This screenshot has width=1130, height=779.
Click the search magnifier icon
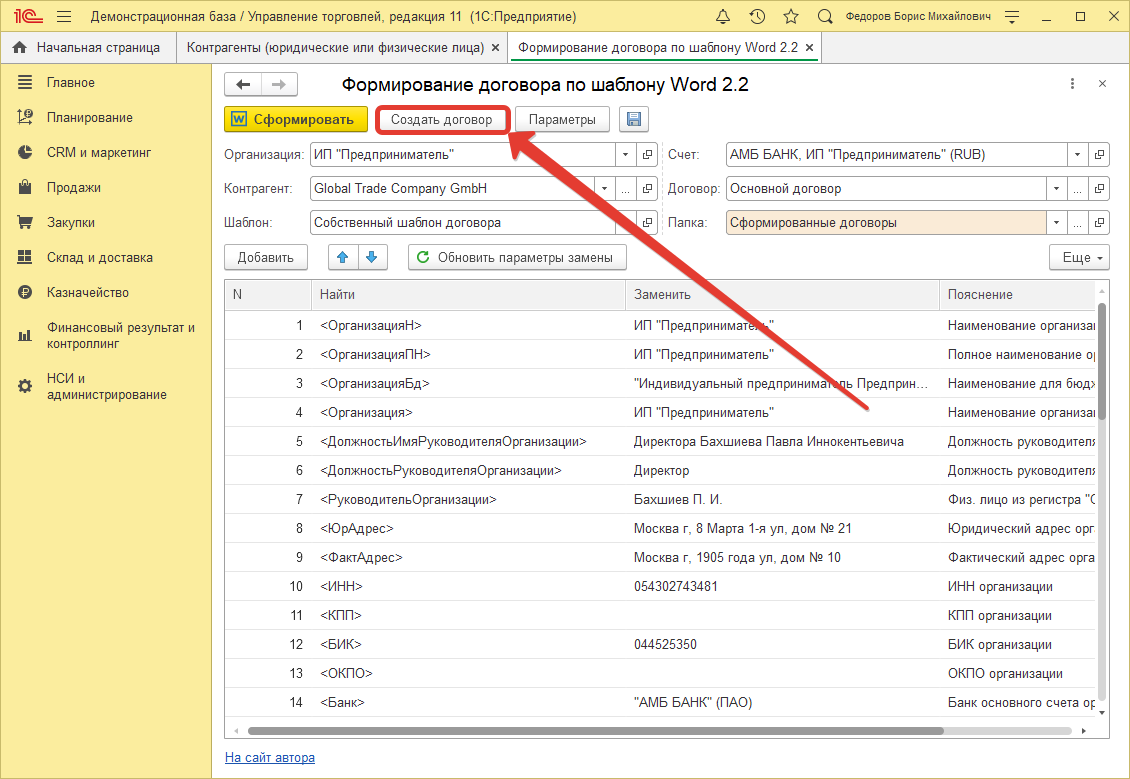click(x=825, y=17)
